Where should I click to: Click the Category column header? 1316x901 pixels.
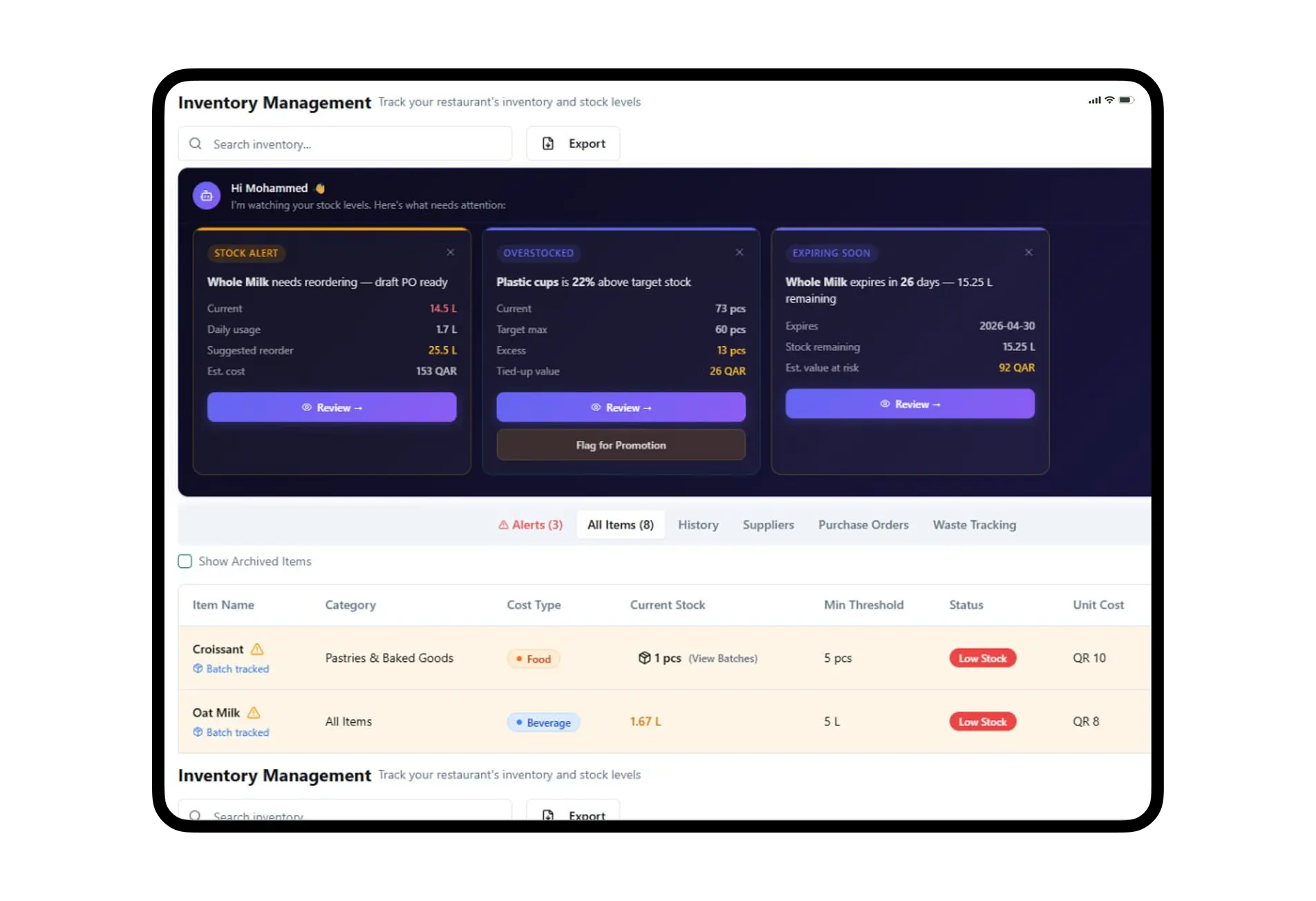(350, 605)
